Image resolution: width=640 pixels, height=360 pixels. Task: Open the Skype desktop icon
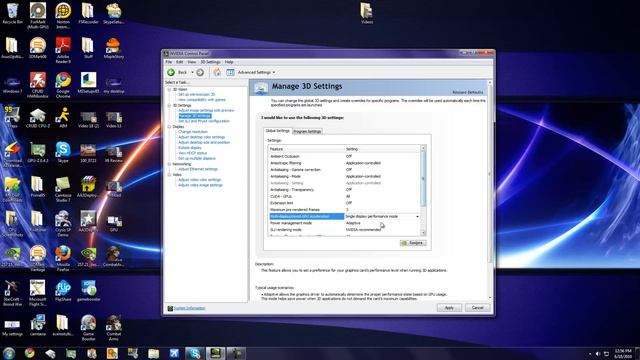click(63, 152)
